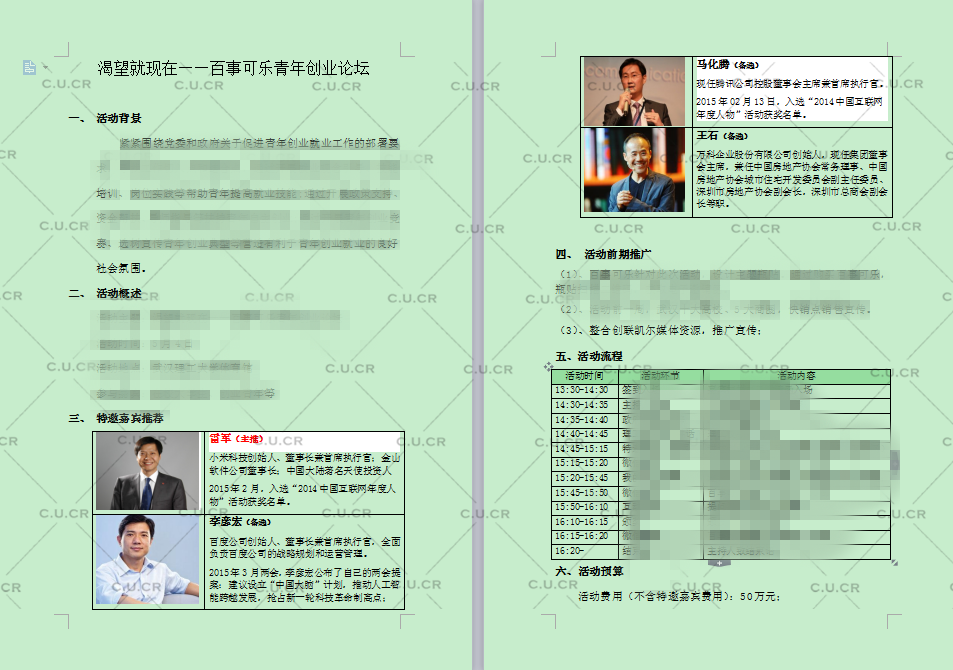Image resolution: width=953 pixels, height=670 pixels.
Task: Click 雷军's bio line starting 小米科技创始人
Action: [x=304, y=464]
